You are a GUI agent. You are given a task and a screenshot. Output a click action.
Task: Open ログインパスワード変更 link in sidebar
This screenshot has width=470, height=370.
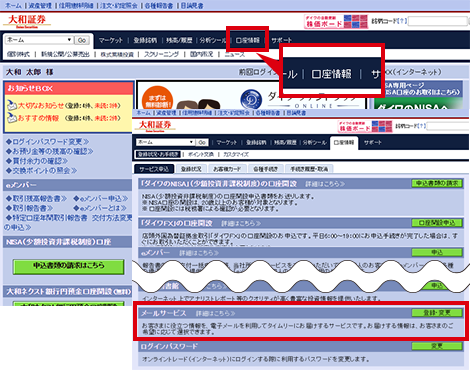tap(48, 142)
